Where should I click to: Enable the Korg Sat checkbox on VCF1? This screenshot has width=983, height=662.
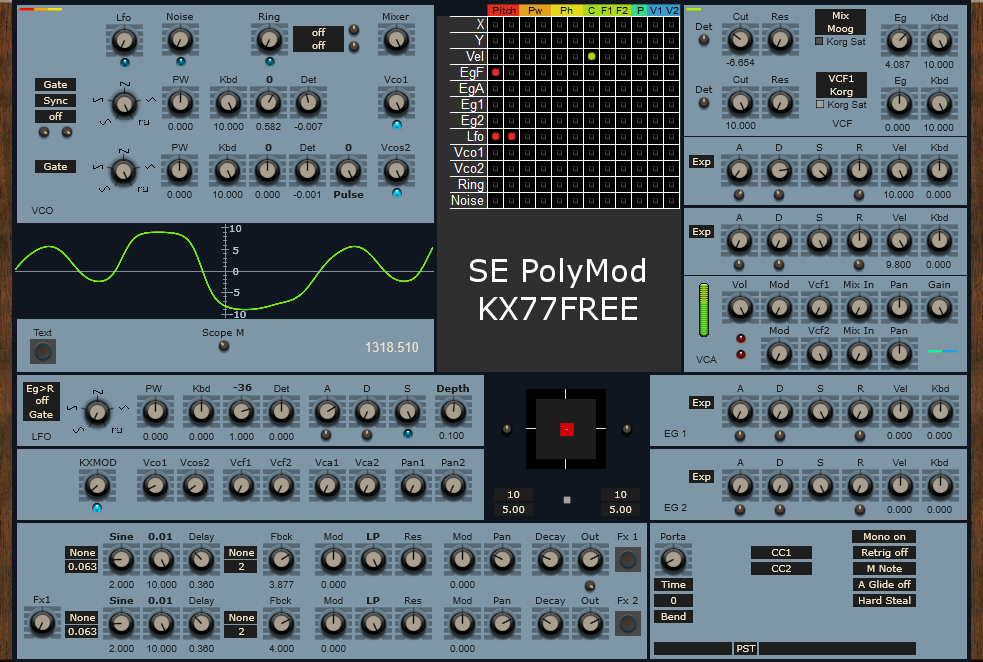tap(818, 103)
